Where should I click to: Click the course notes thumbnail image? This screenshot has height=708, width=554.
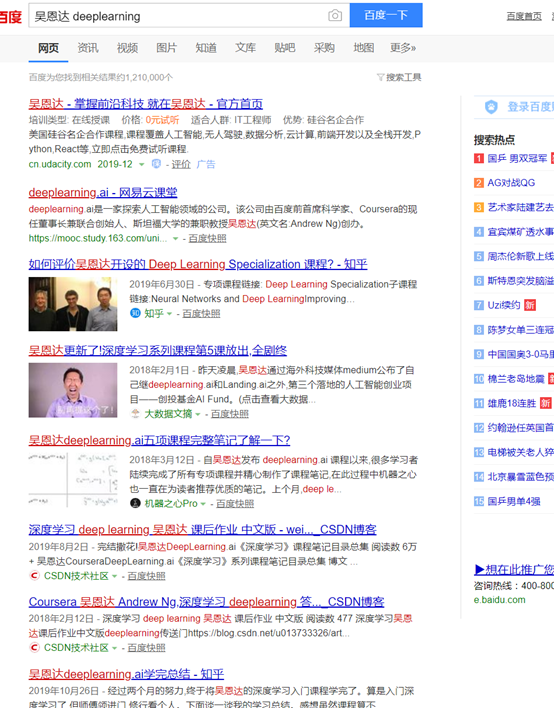(73, 480)
